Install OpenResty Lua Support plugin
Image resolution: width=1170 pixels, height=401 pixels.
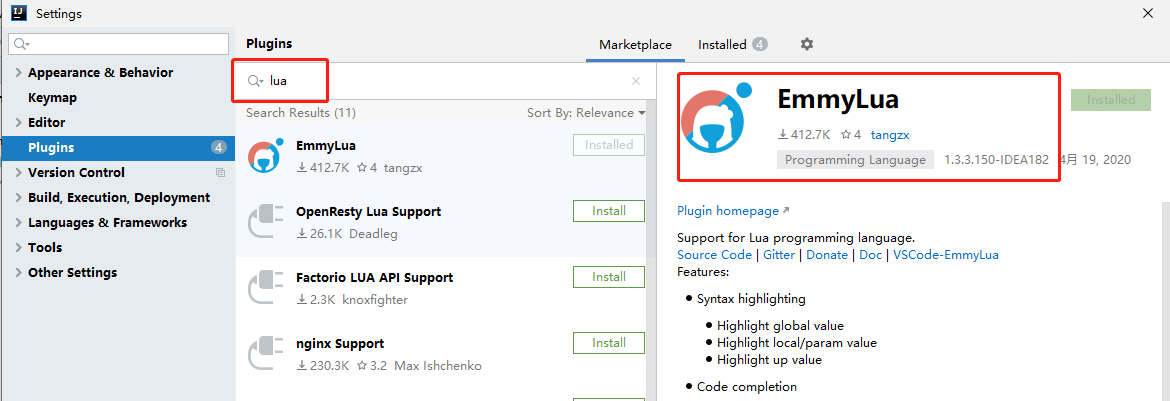tap(608, 211)
